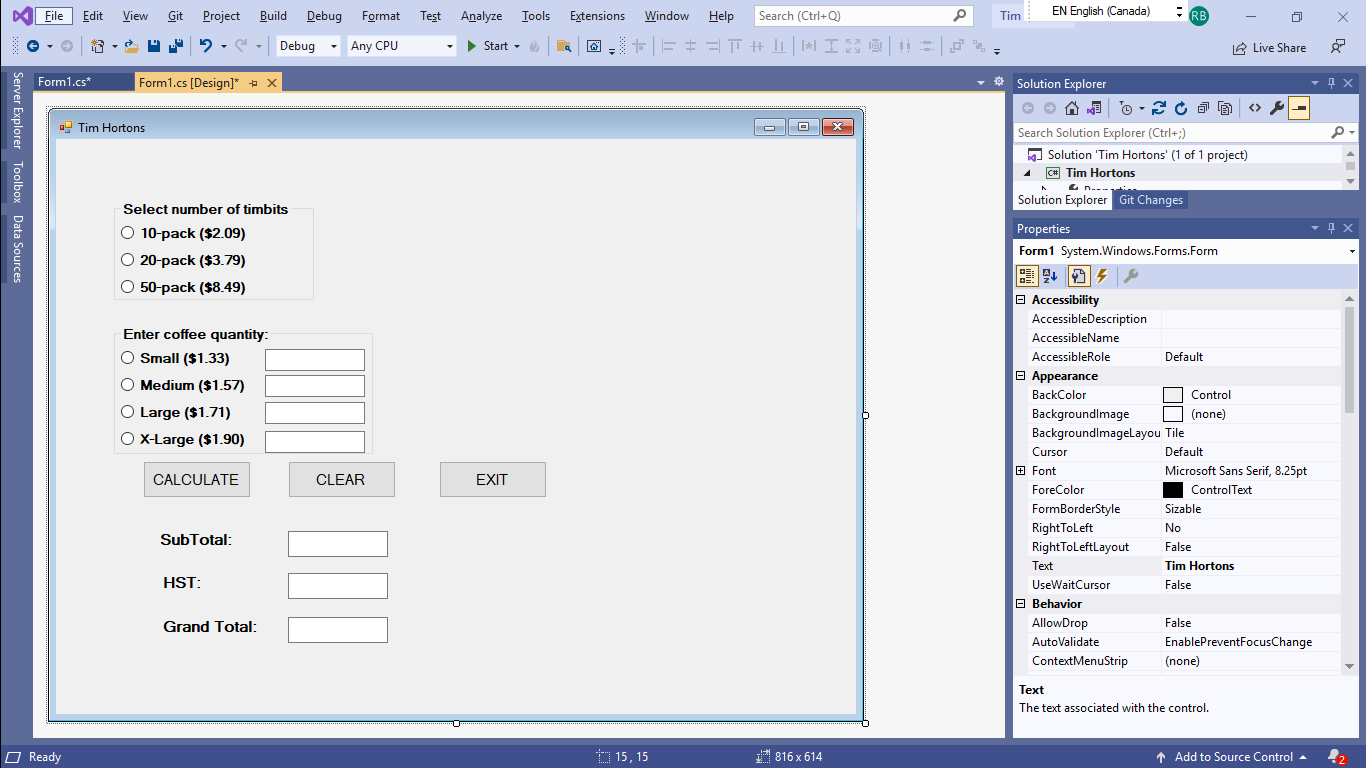Image resolution: width=1366 pixels, height=768 pixels.
Task: Open the Extensions menu
Action: pyautogui.click(x=597, y=16)
